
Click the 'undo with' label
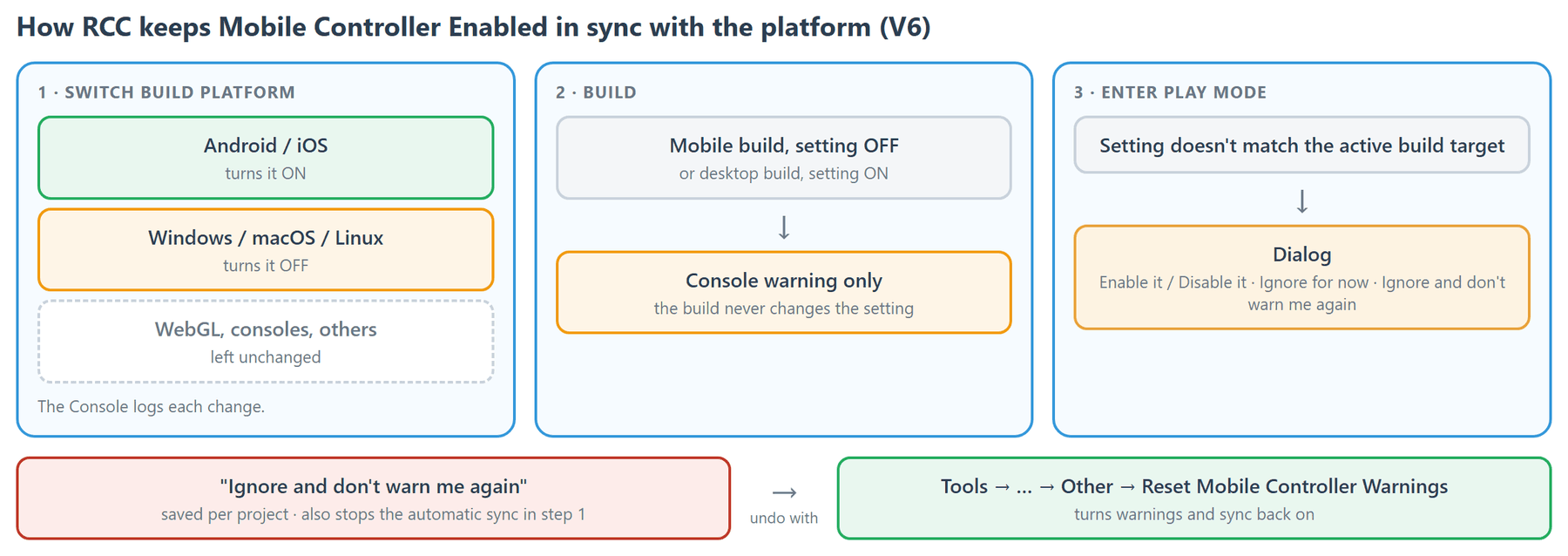(784, 518)
